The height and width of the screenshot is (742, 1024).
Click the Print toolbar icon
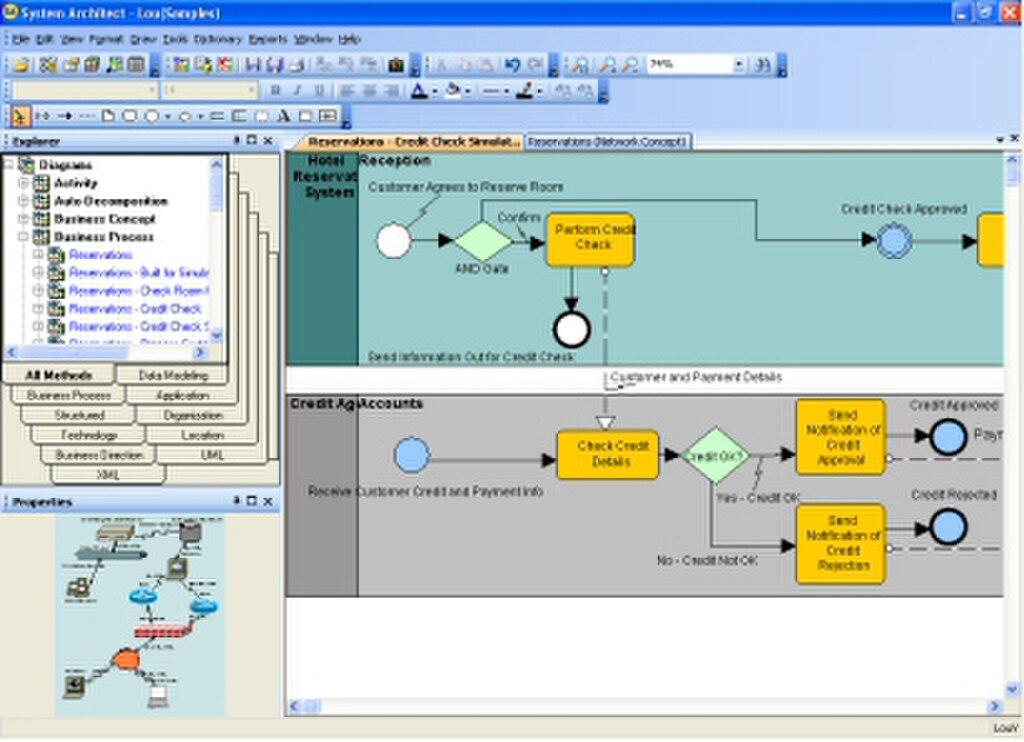[297, 64]
